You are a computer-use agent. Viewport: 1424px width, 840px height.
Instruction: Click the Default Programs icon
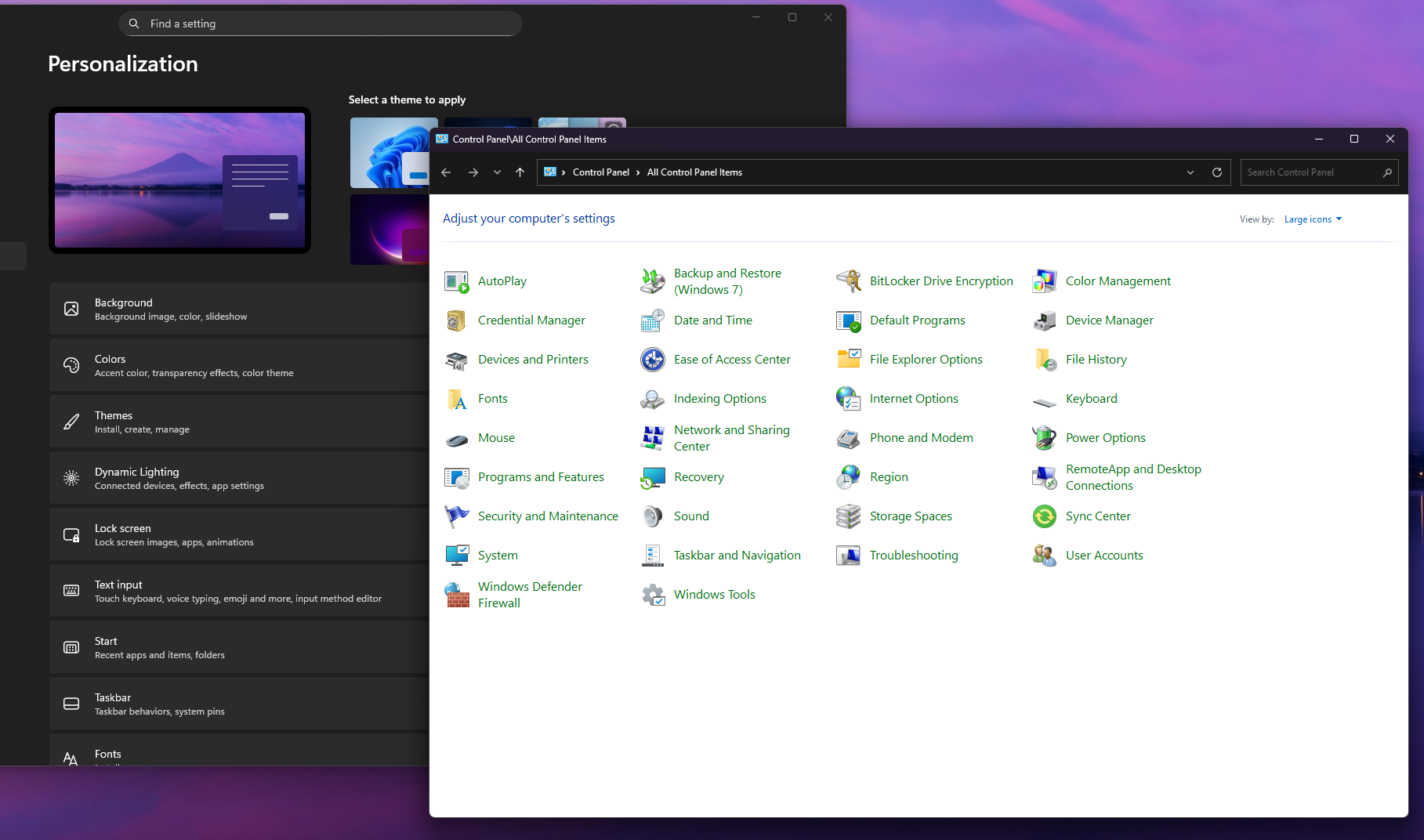tap(848, 320)
